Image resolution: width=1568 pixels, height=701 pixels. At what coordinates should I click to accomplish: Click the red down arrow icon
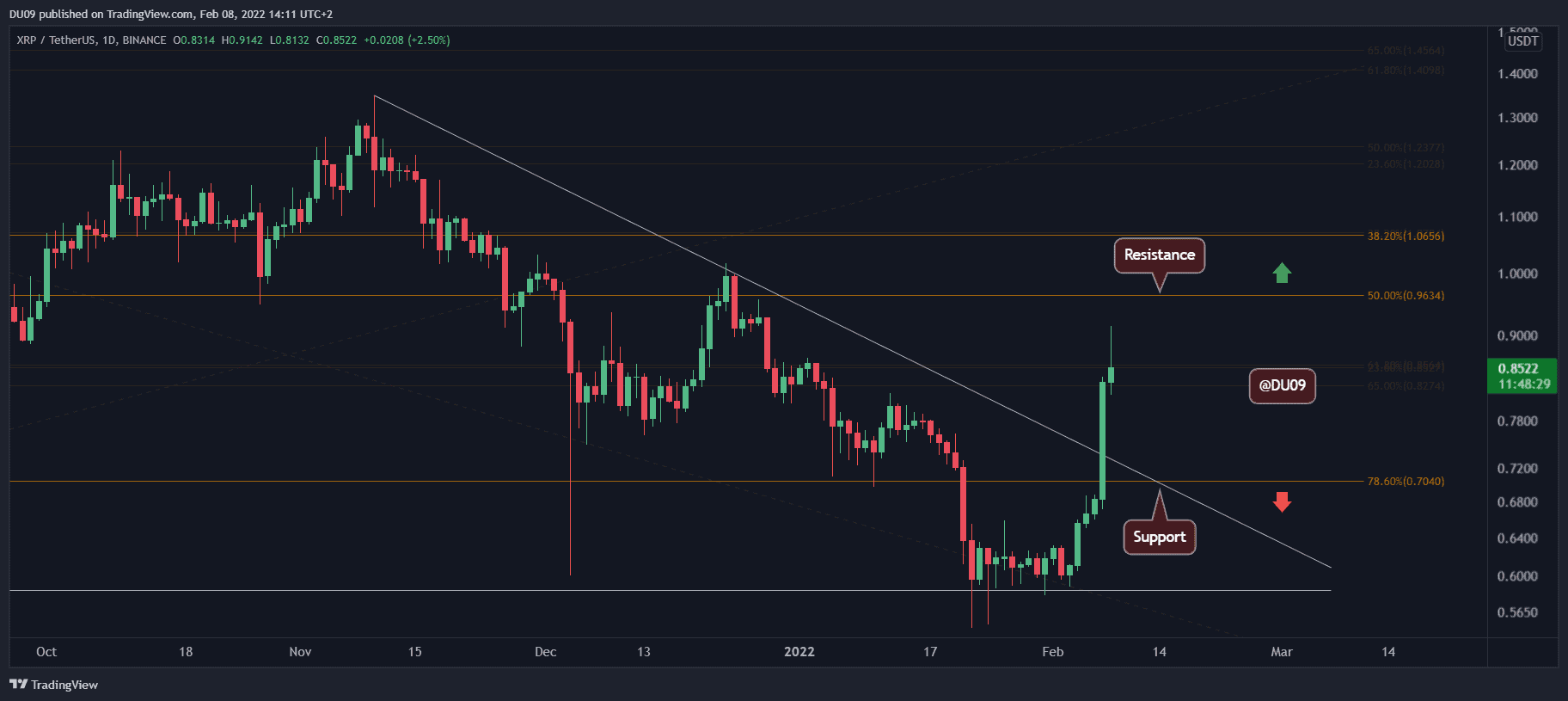pyautogui.click(x=1282, y=501)
